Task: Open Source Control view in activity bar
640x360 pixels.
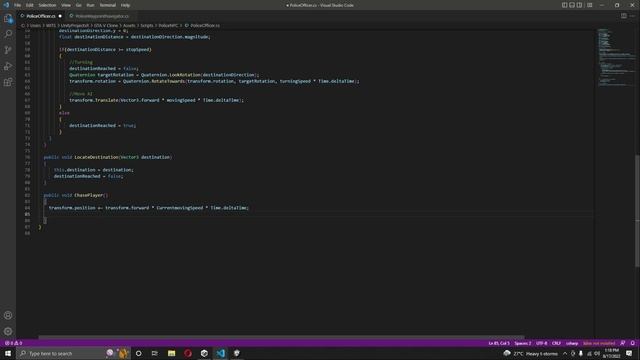Action: coord(8,50)
